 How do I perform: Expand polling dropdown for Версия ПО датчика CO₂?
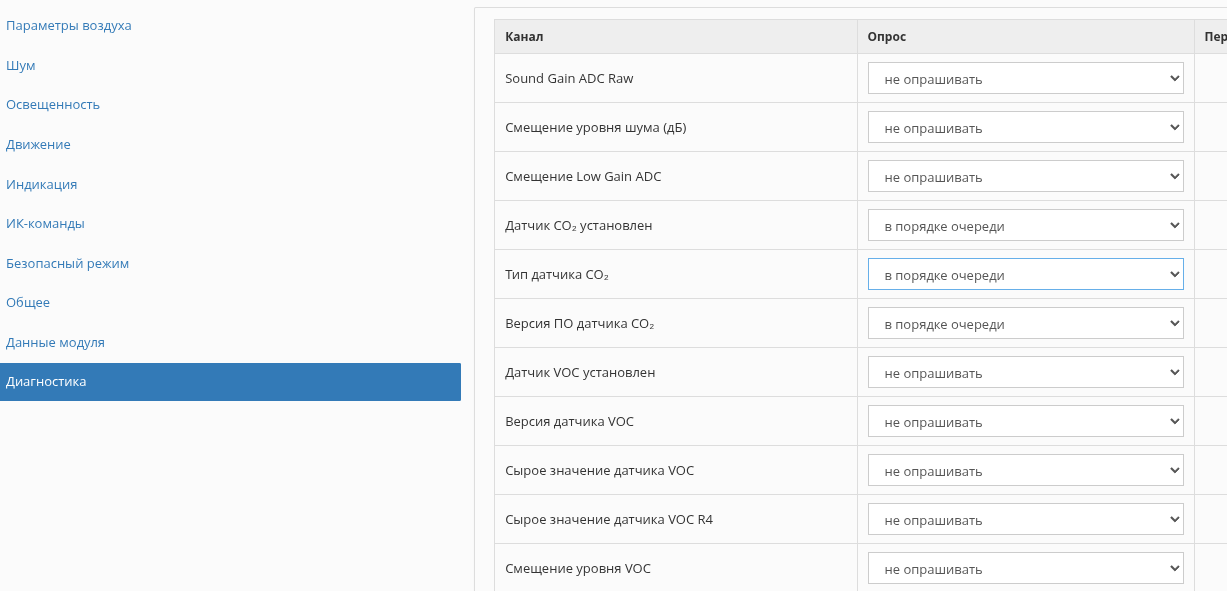(x=1025, y=324)
